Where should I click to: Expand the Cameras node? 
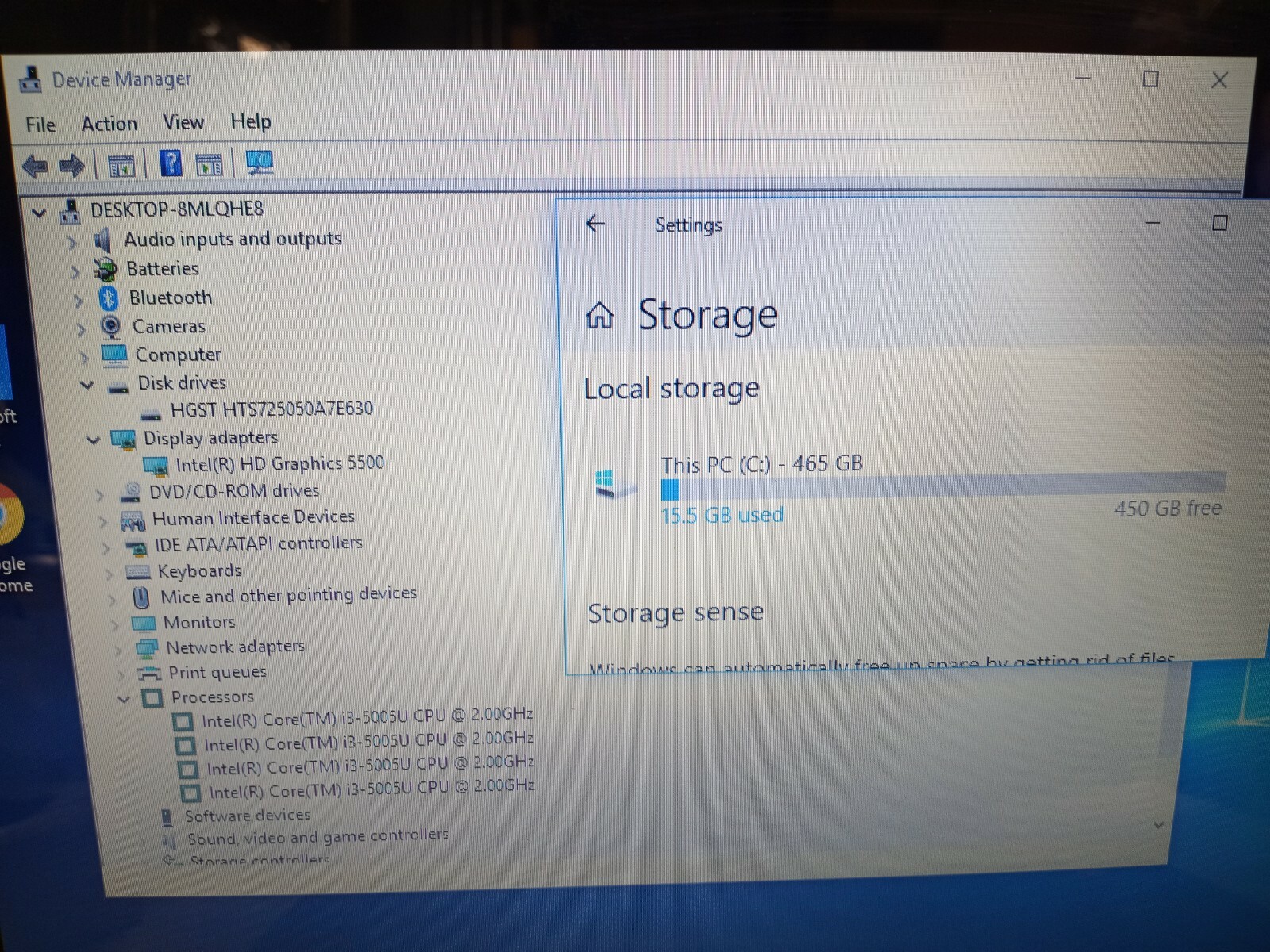point(81,329)
